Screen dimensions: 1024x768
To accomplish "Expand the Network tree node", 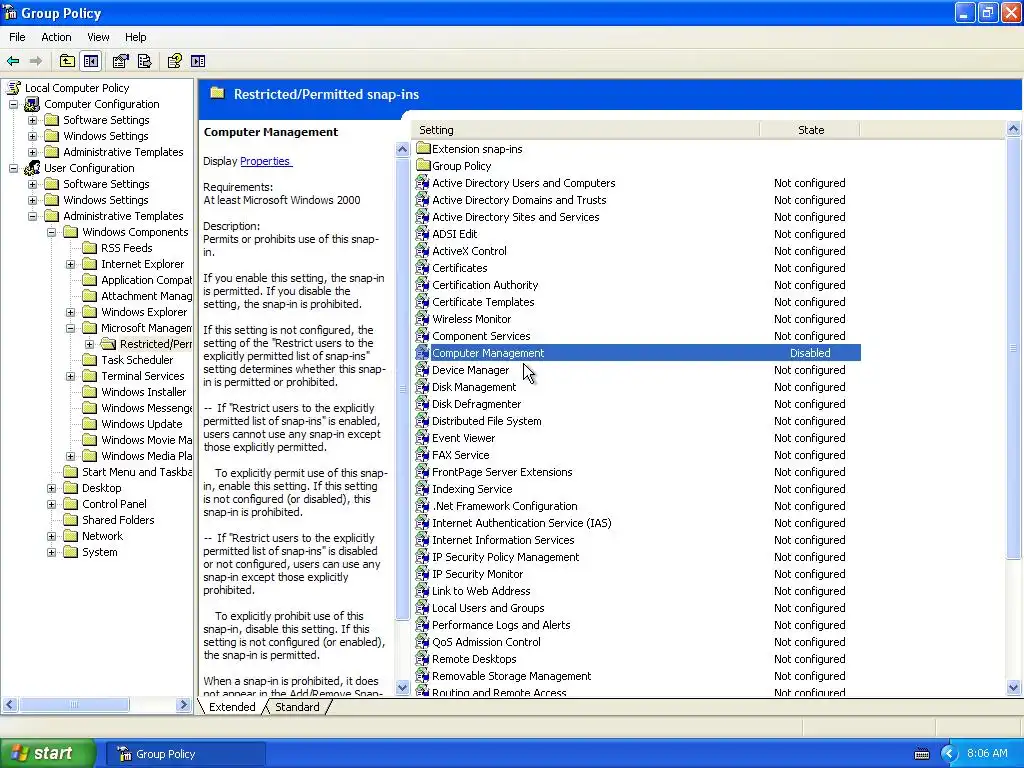I will coord(51,536).
